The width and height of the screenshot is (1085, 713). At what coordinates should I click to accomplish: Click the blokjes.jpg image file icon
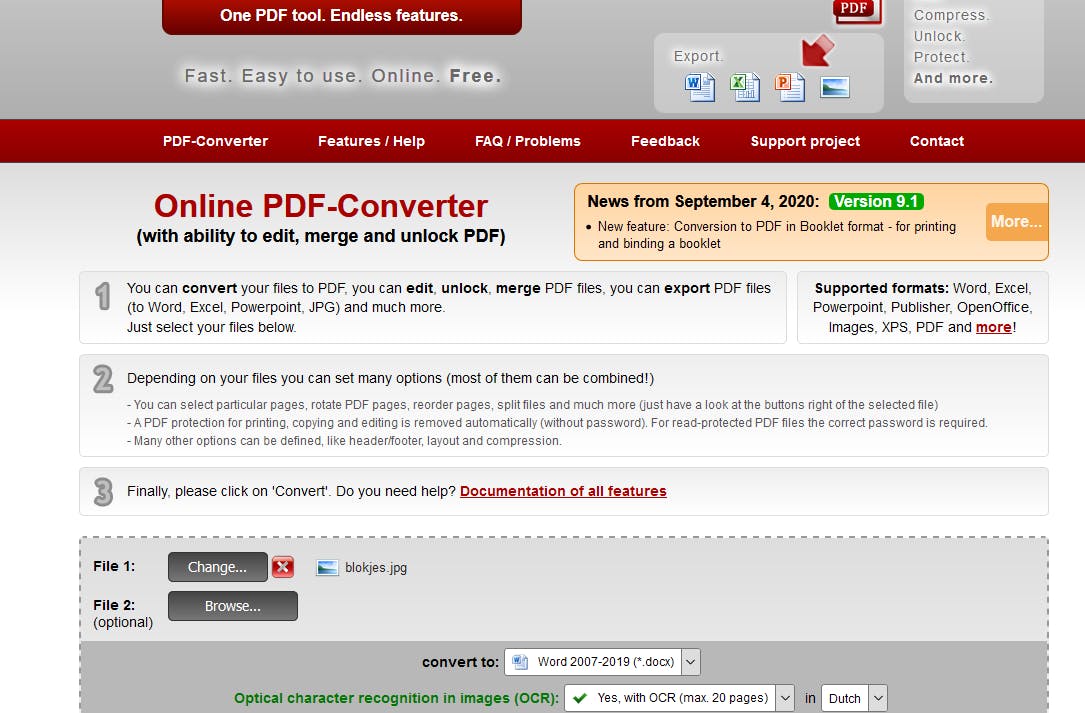(x=327, y=568)
